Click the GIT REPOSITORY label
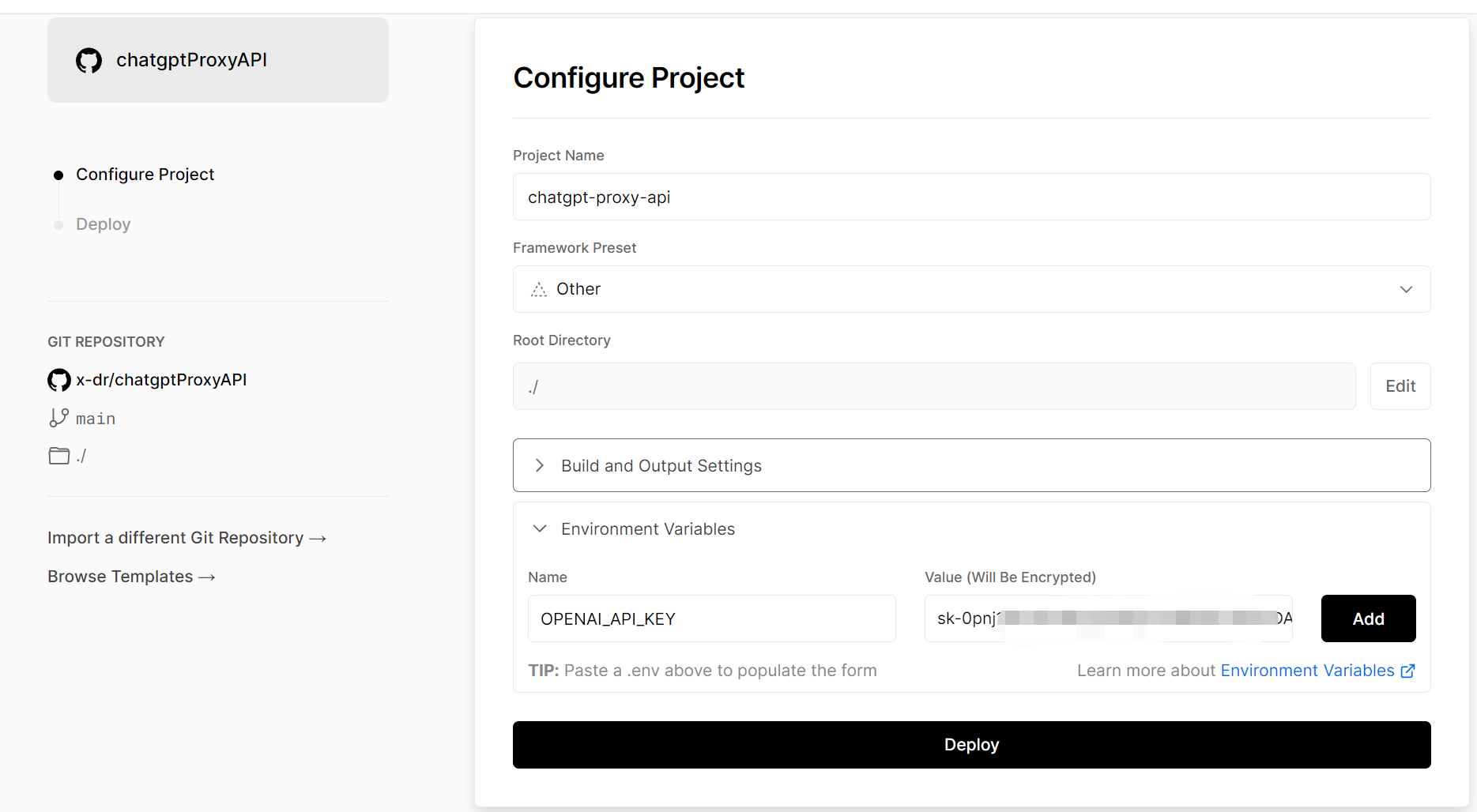This screenshot has height=812, width=1477. coord(106,342)
